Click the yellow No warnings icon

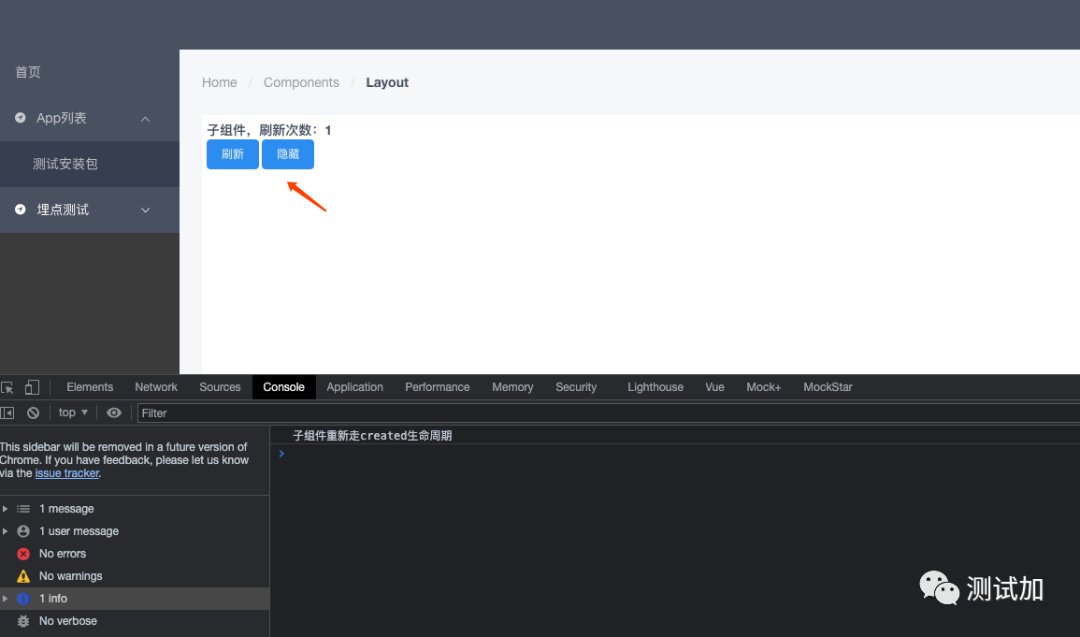(23, 576)
